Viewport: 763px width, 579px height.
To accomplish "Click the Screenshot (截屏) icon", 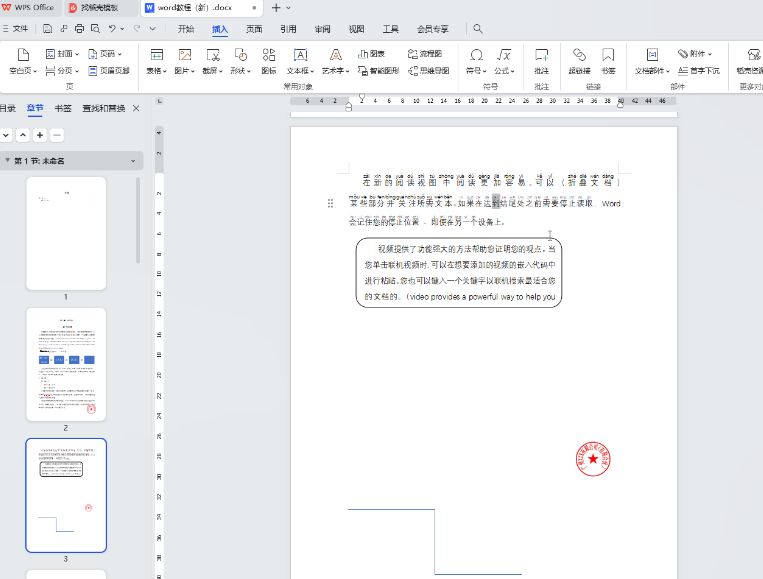I will pyautogui.click(x=213, y=54).
